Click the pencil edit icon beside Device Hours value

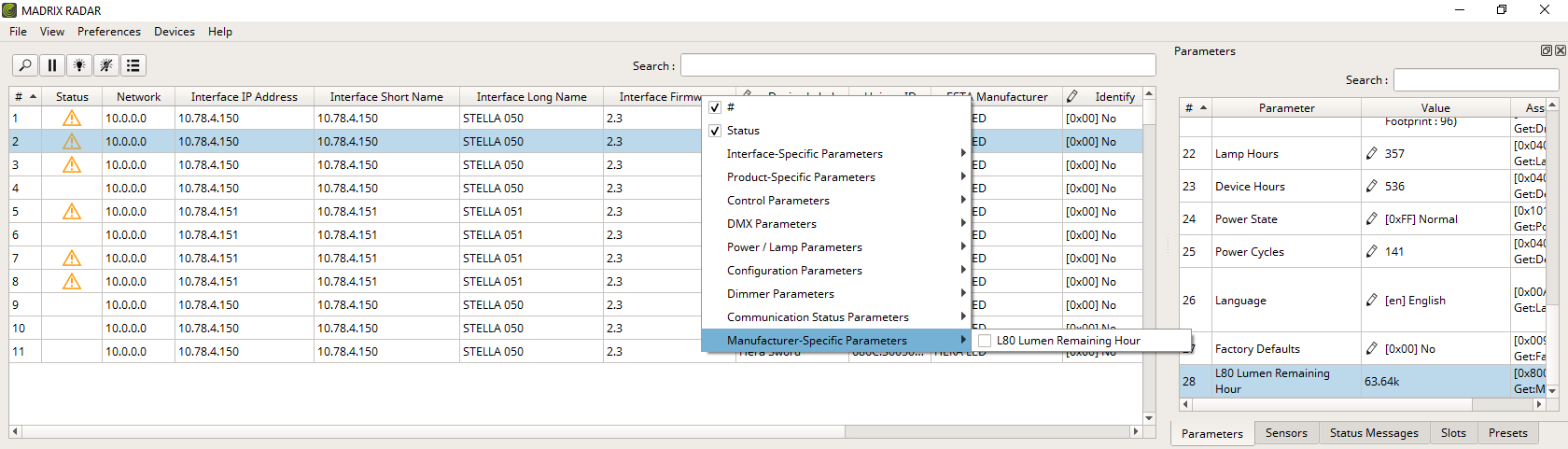(1371, 186)
